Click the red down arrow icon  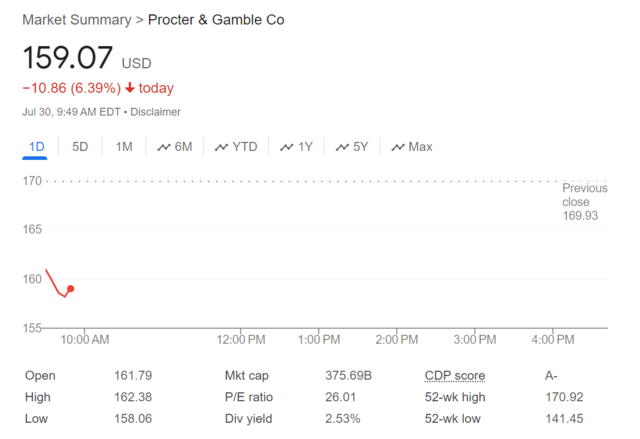tap(130, 88)
